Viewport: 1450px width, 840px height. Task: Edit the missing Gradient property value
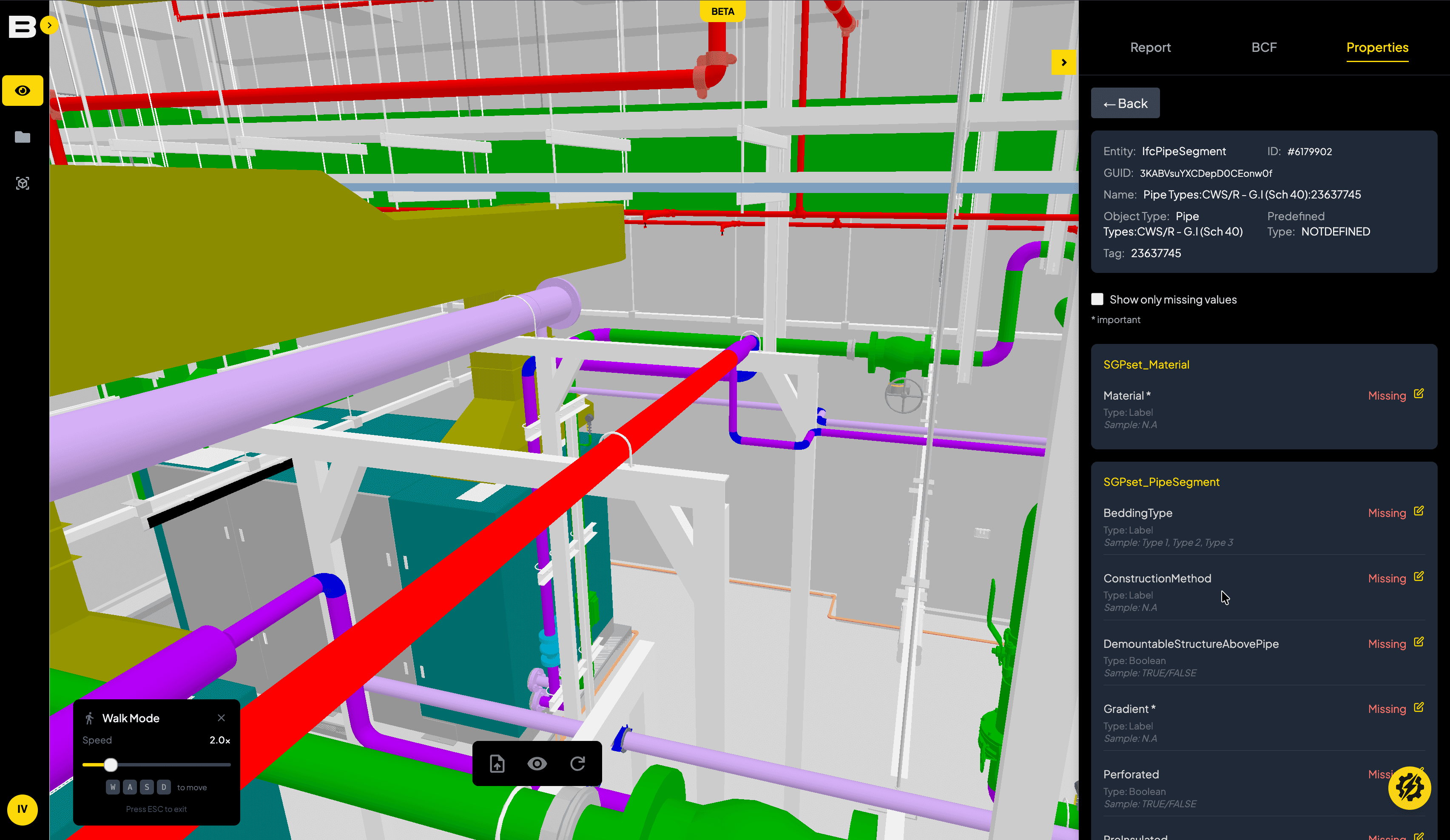[1419, 708]
